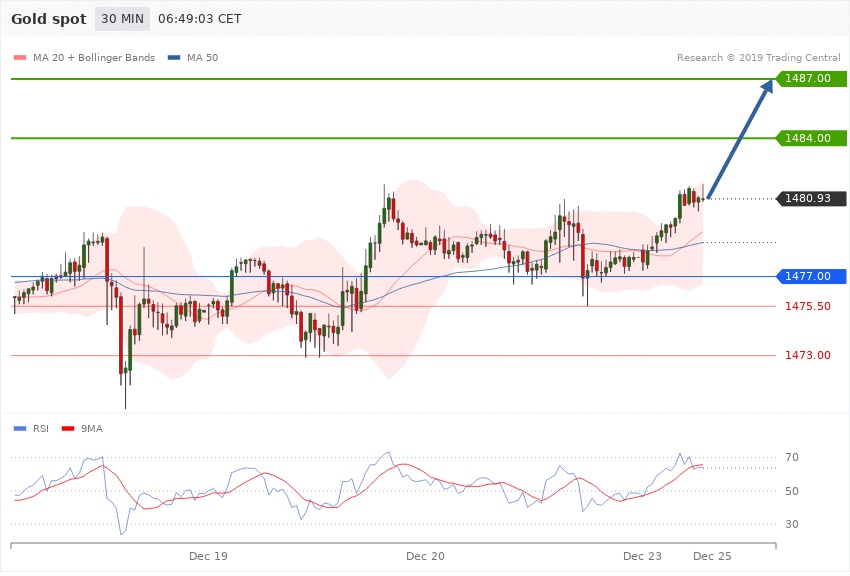Click the red MA 20 legend swatch
The height and width of the screenshot is (576, 850).
(x=20, y=58)
